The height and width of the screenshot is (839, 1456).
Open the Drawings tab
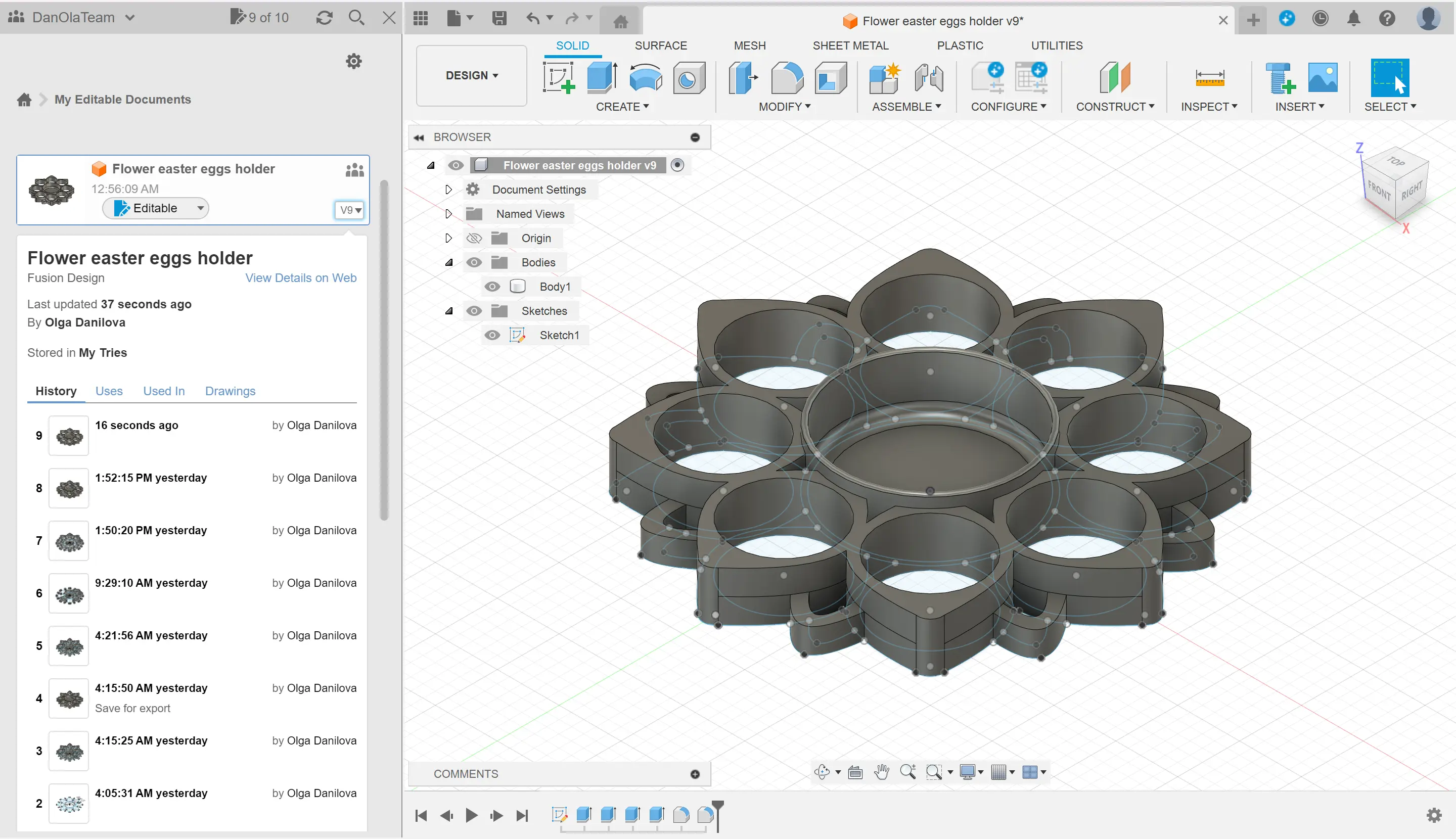(x=230, y=391)
